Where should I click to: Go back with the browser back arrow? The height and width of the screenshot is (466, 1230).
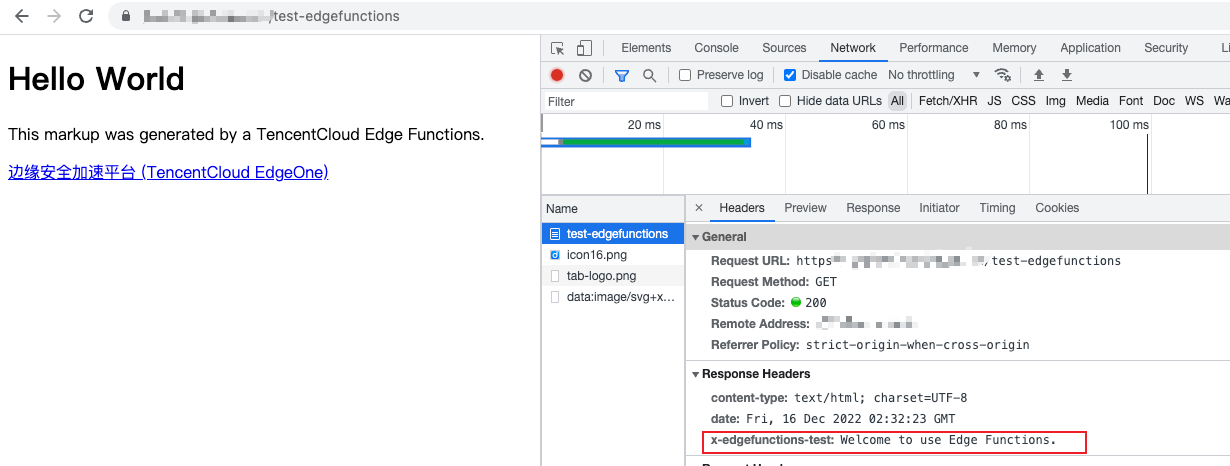[22, 16]
